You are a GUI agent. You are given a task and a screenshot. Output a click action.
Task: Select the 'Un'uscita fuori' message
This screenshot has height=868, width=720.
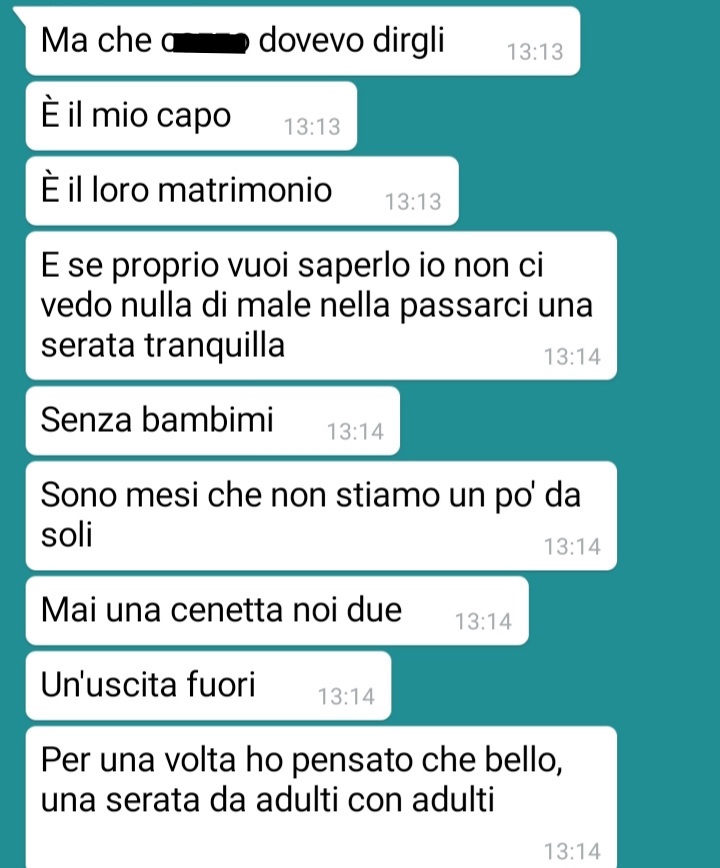208,685
